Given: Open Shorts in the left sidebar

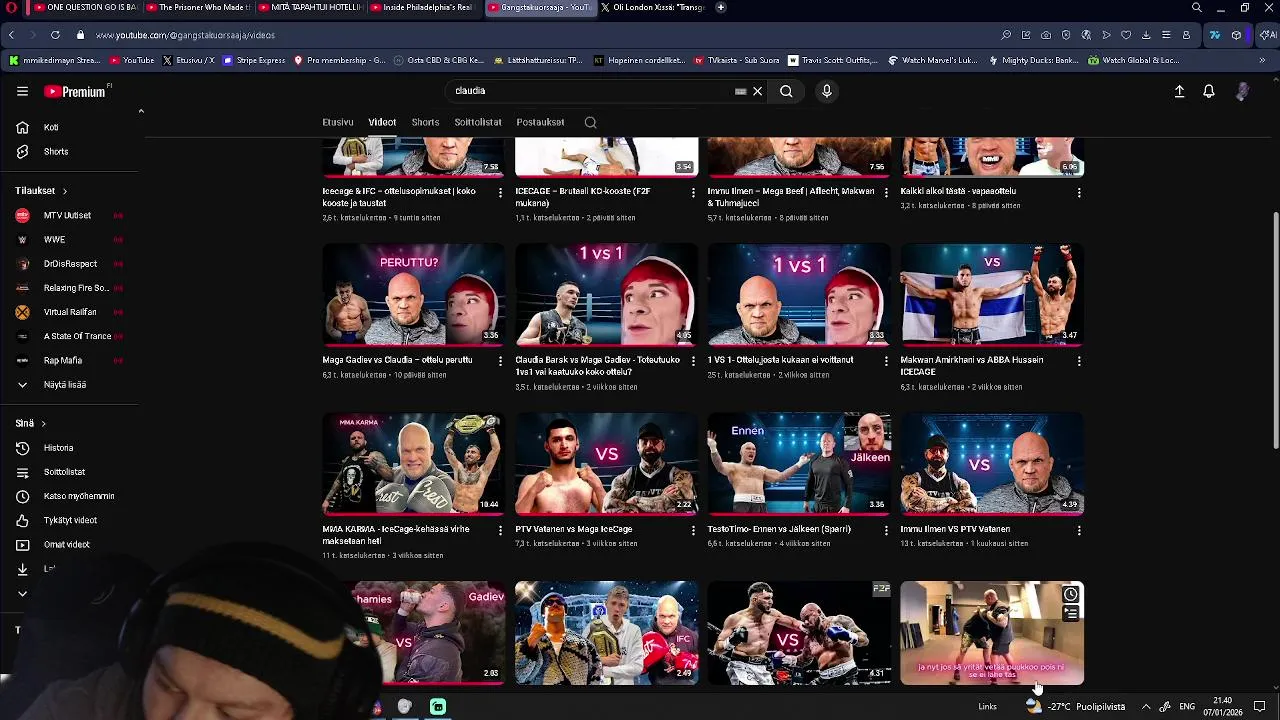Looking at the screenshot, I should pyautogui.click(x=56, y=152).
